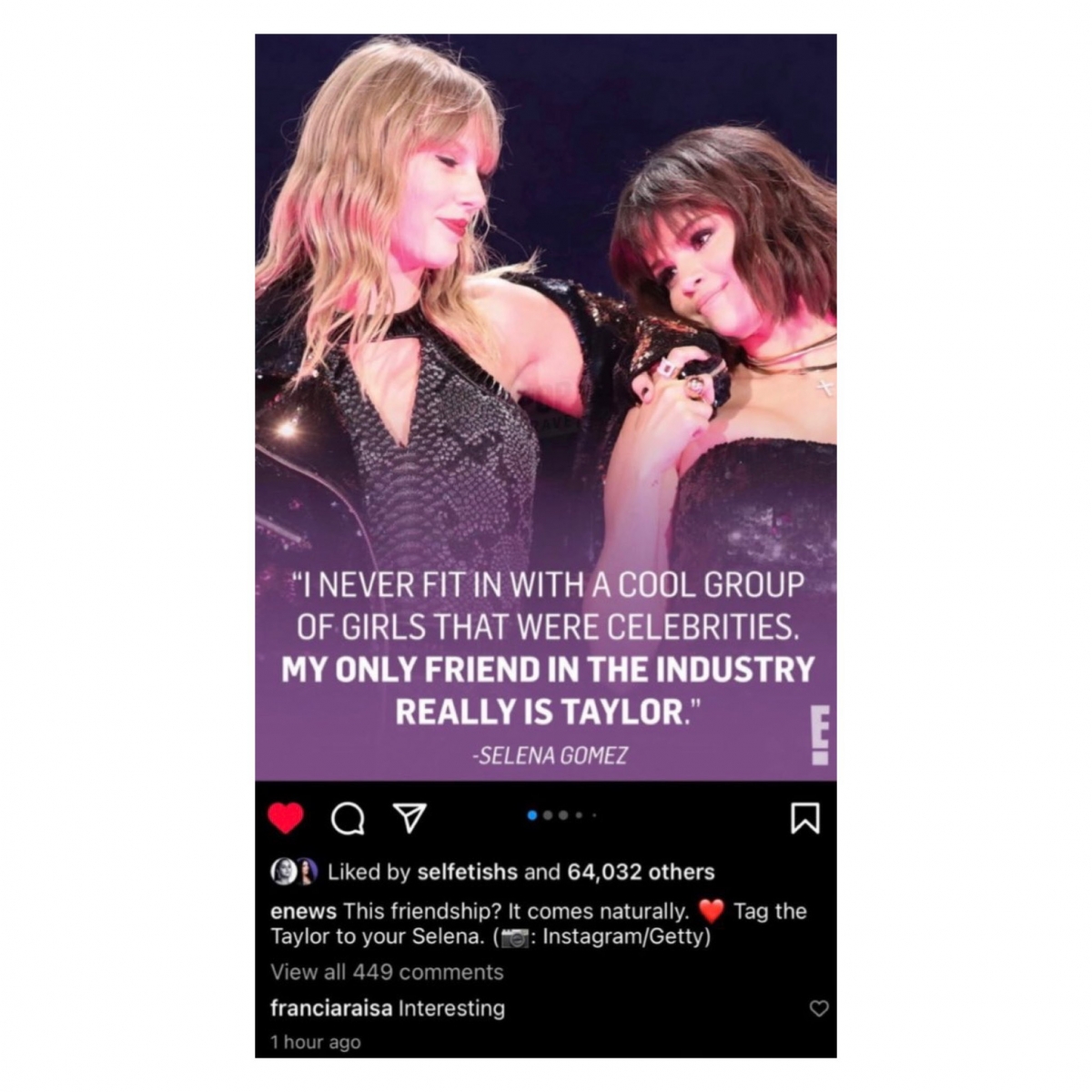Screen dimensions: 1092x1092
Task: Share the post with the paper plane icon
Action: (409, 818)
